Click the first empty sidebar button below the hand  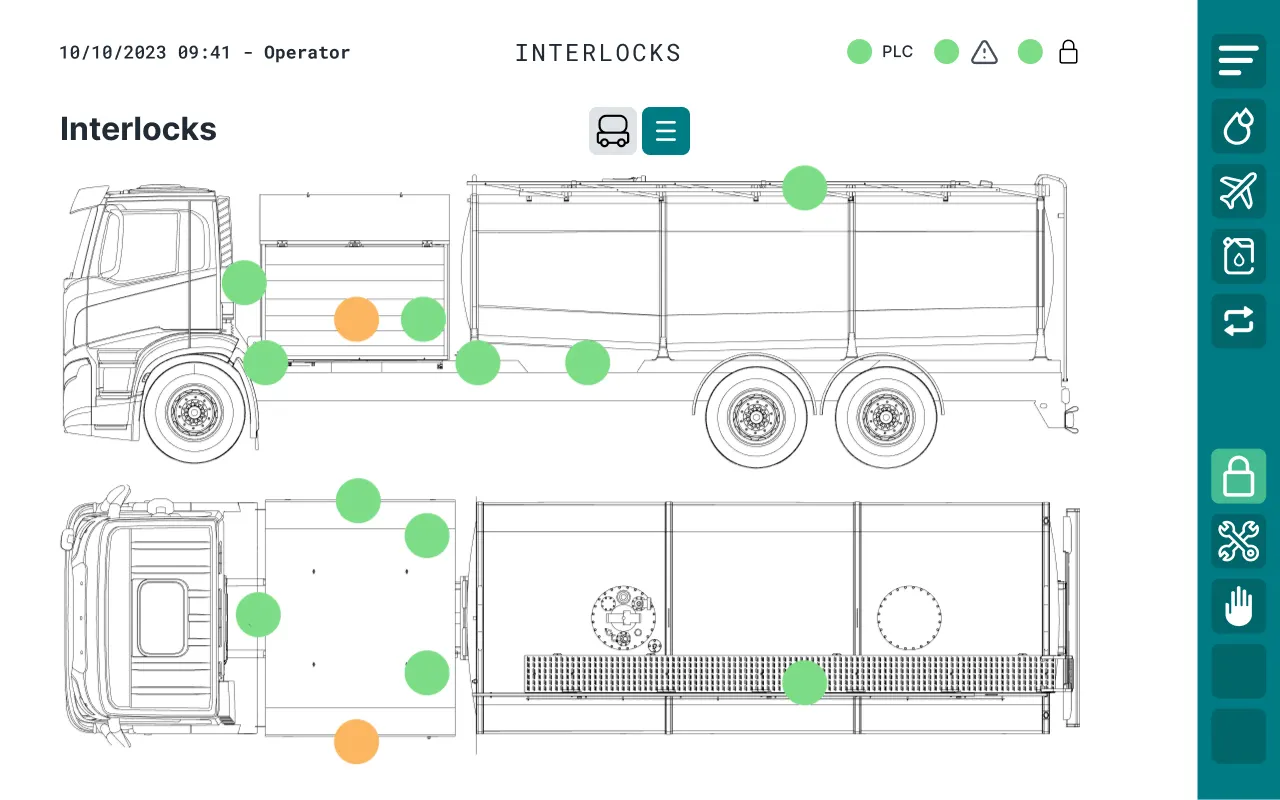pos(1238,671)
